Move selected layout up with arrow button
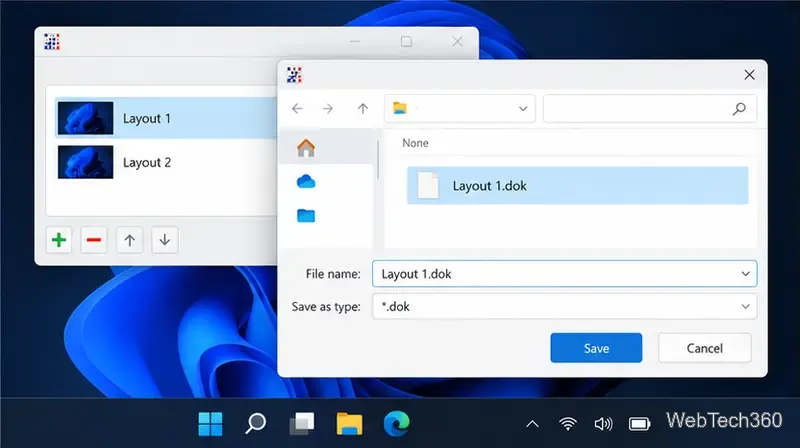Screen dimensions: 800x448 pyautogui.click(x=130, y=240)
